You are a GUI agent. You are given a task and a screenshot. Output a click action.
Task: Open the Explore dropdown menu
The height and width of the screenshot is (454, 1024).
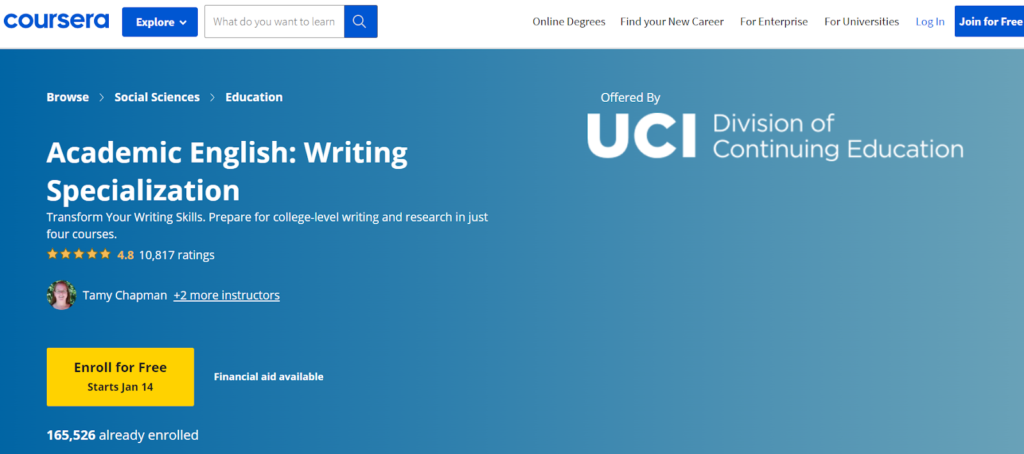pos(160,21)
